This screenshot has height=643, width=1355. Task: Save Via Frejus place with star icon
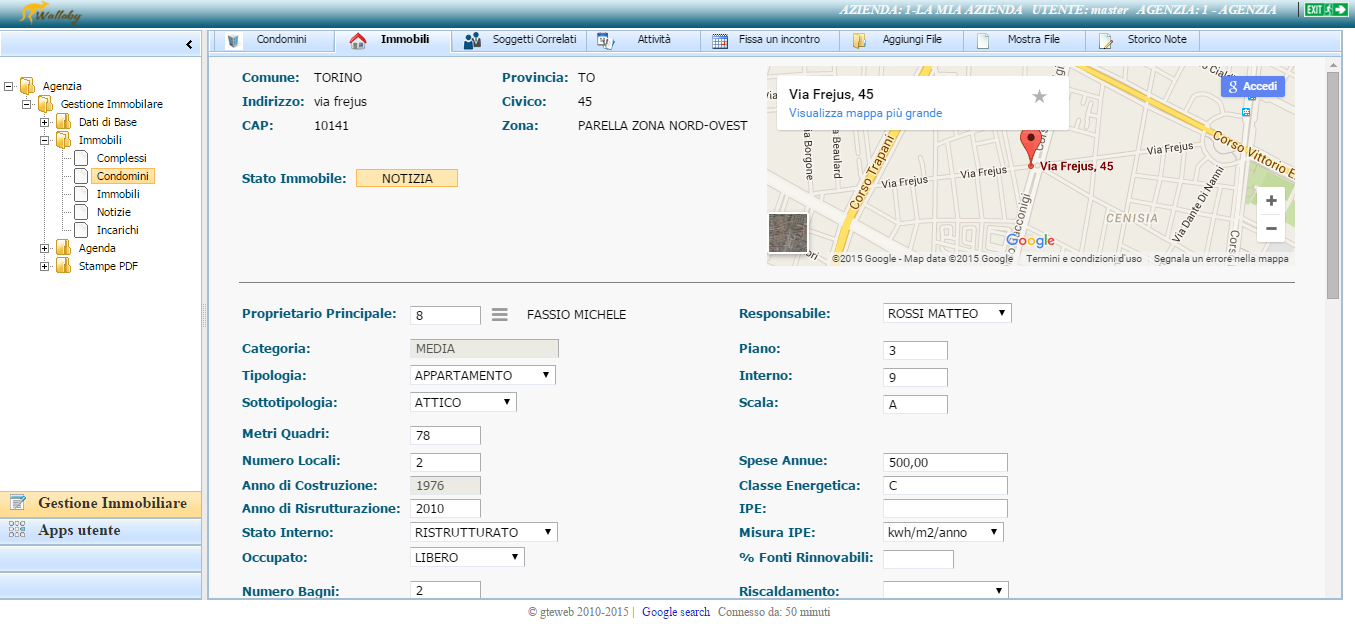1039,96
